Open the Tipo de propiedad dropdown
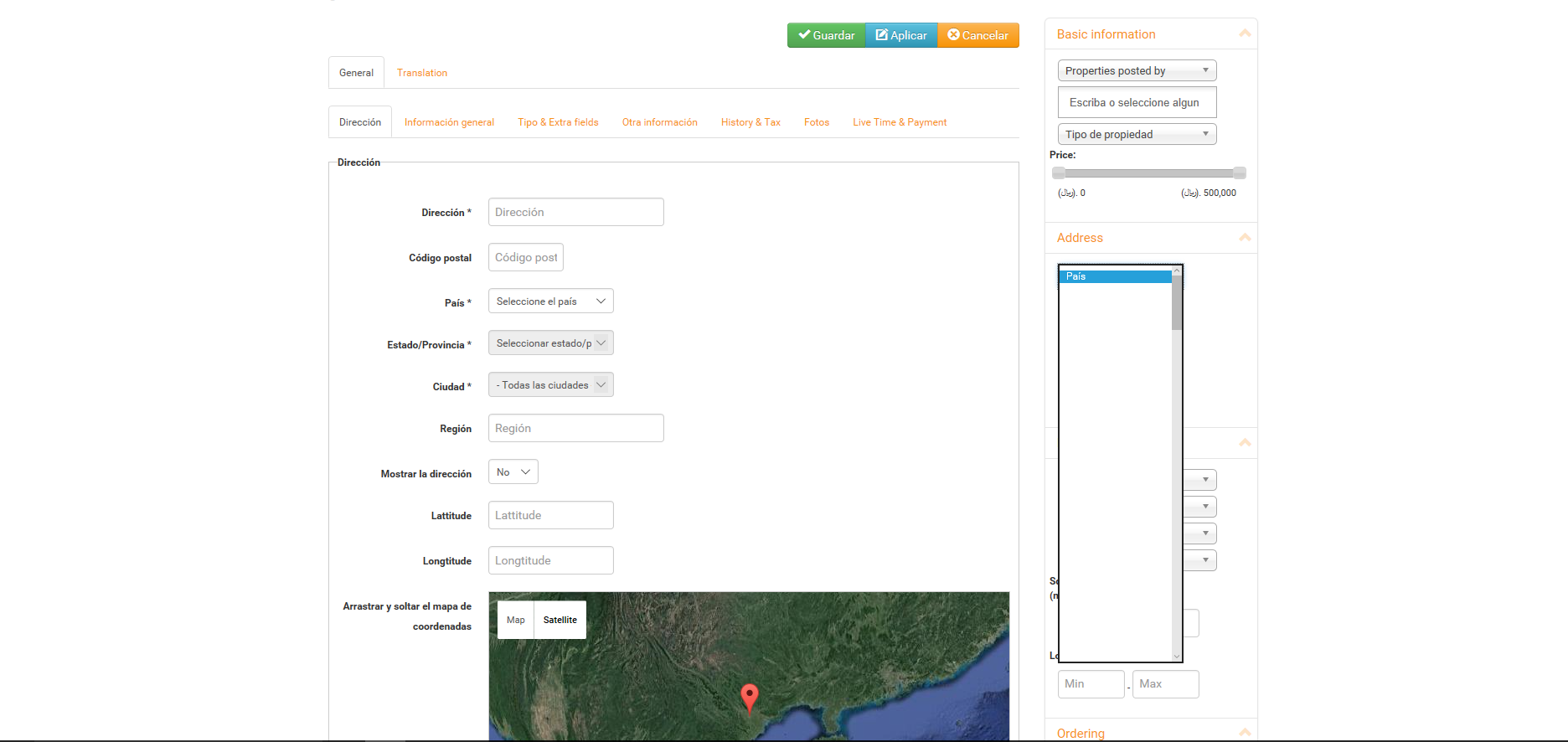The width and height of the screenshot is (1568, 742). point(1137,134)
